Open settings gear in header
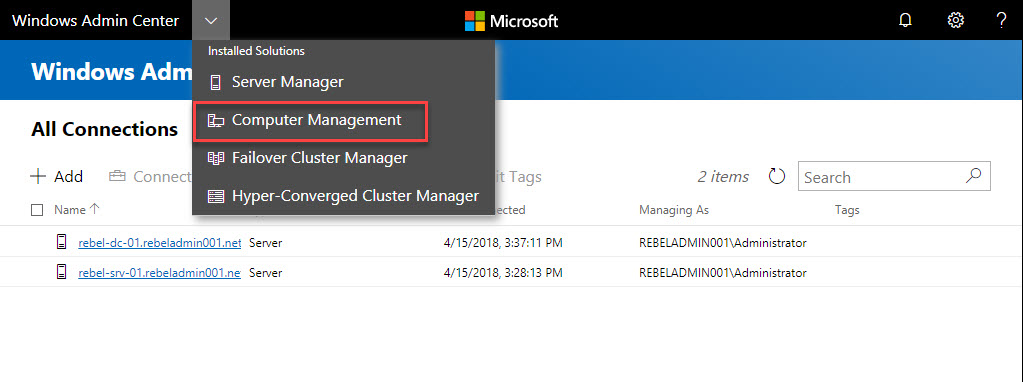 pyautogui.click(x=955, y=20)
